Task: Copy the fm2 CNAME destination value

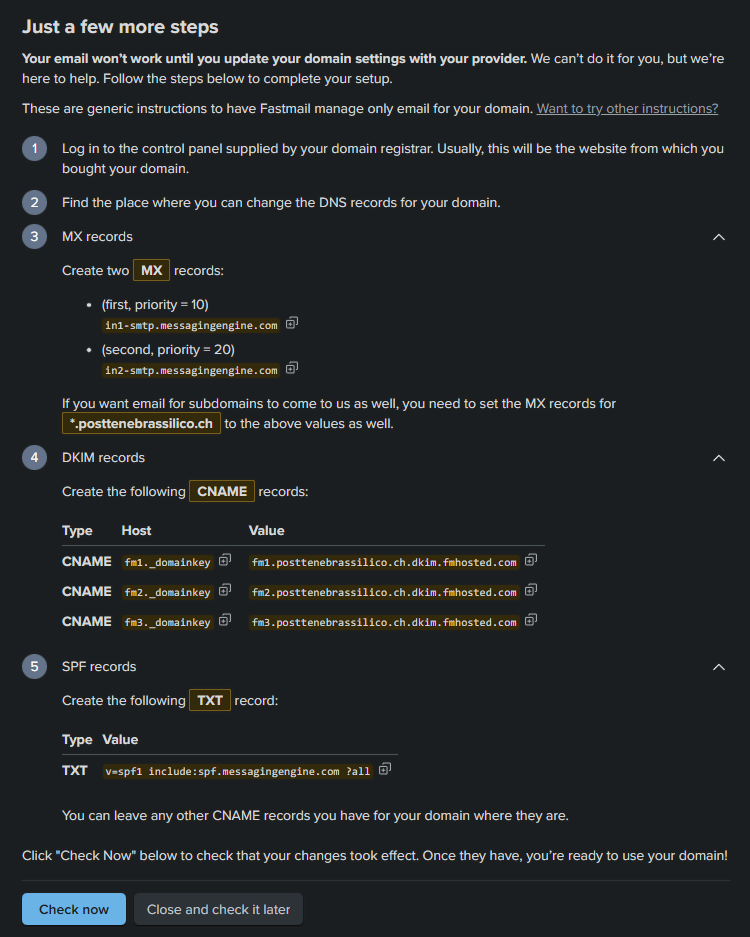Action: (x=529, y=591)
